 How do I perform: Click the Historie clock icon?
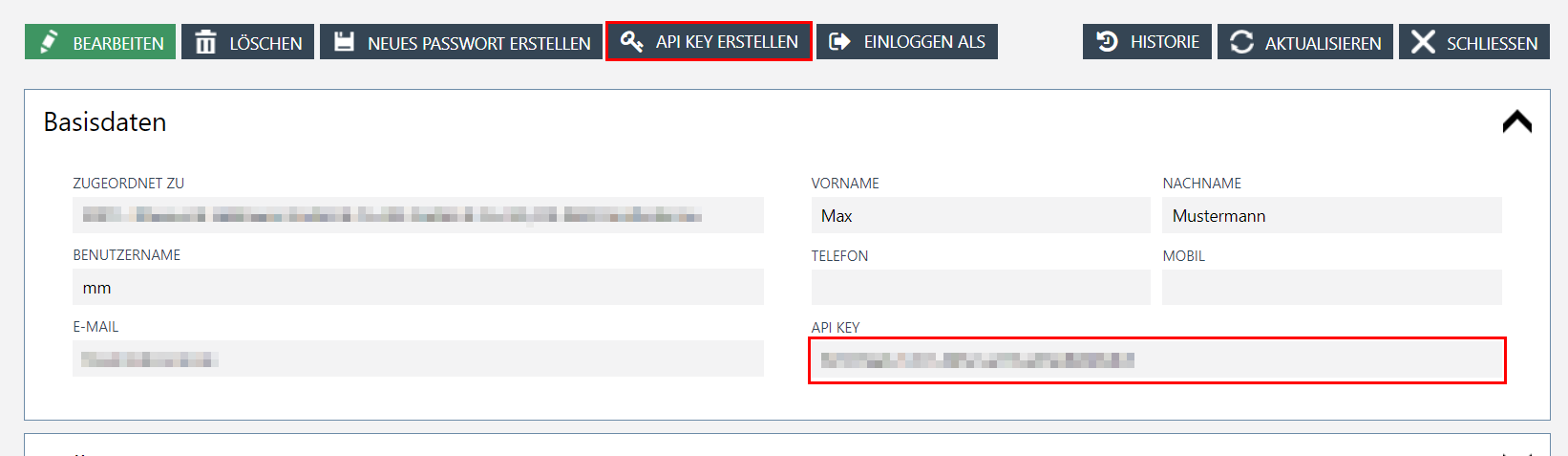click(1107, 41)
